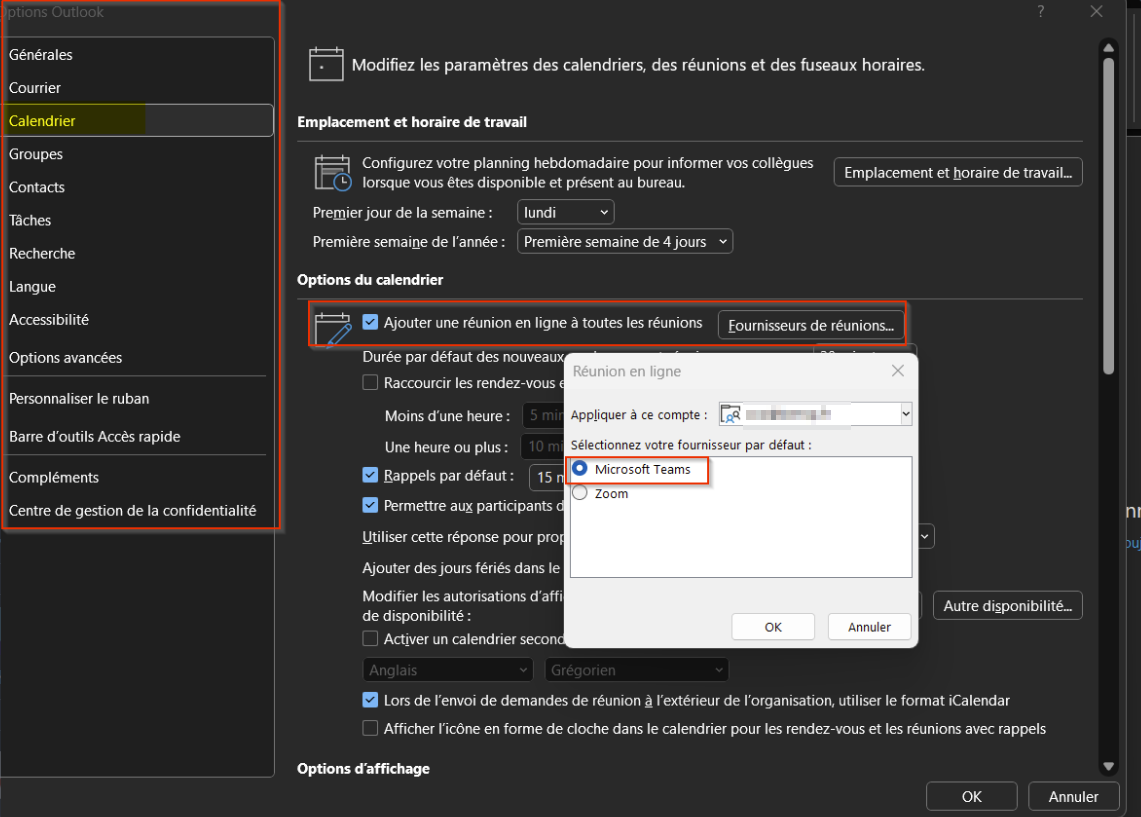Open the Courrier options category

[138, 88]
